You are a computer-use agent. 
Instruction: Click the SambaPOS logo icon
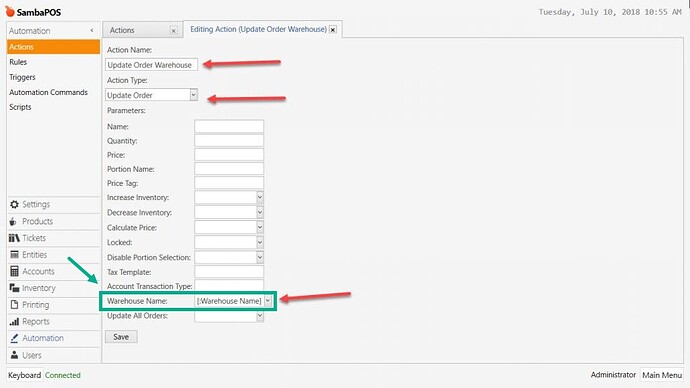click(x=10, y=11)
